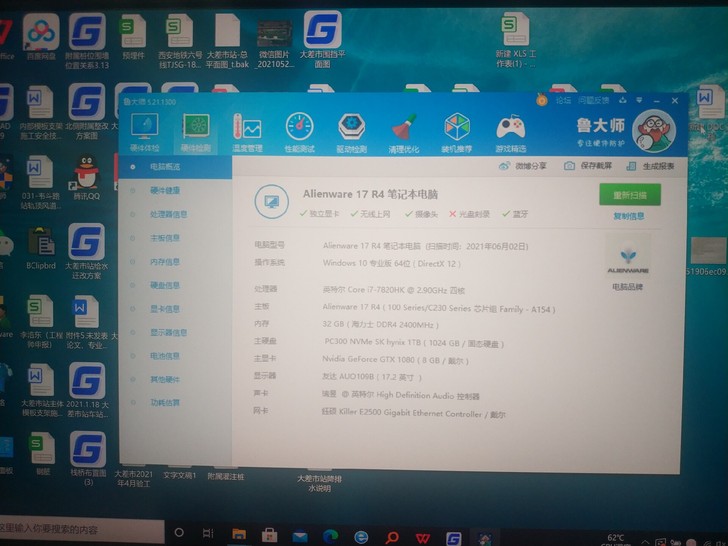
Task: Click the Killer E2500 Gigabit Ethernet text
Action: (x=413, y=413)
